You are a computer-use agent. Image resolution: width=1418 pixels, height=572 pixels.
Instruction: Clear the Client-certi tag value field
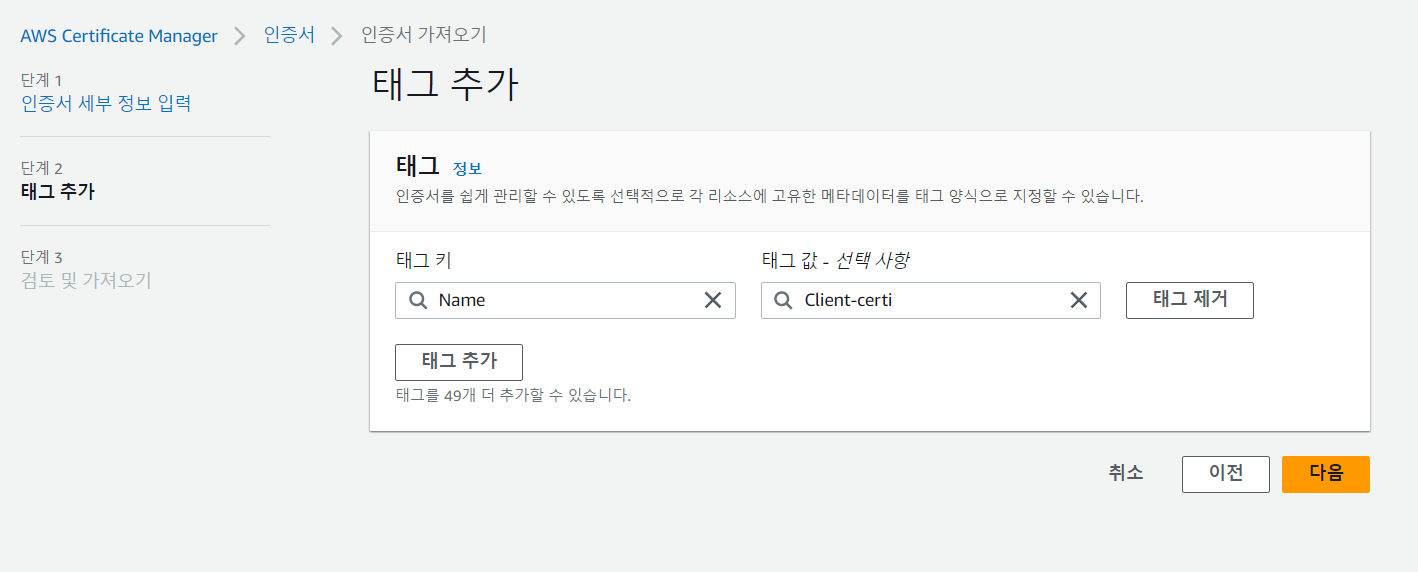coord(1079,300)
